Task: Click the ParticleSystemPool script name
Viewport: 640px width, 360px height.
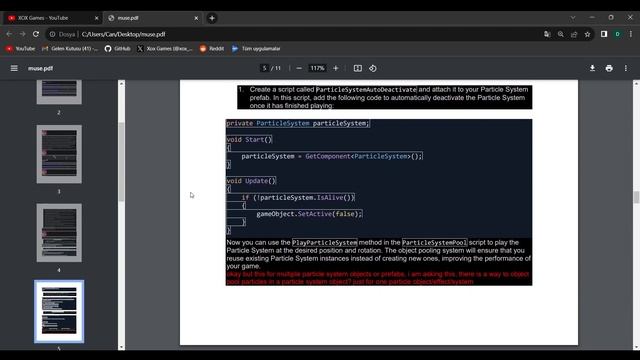Action: (434, 242)
